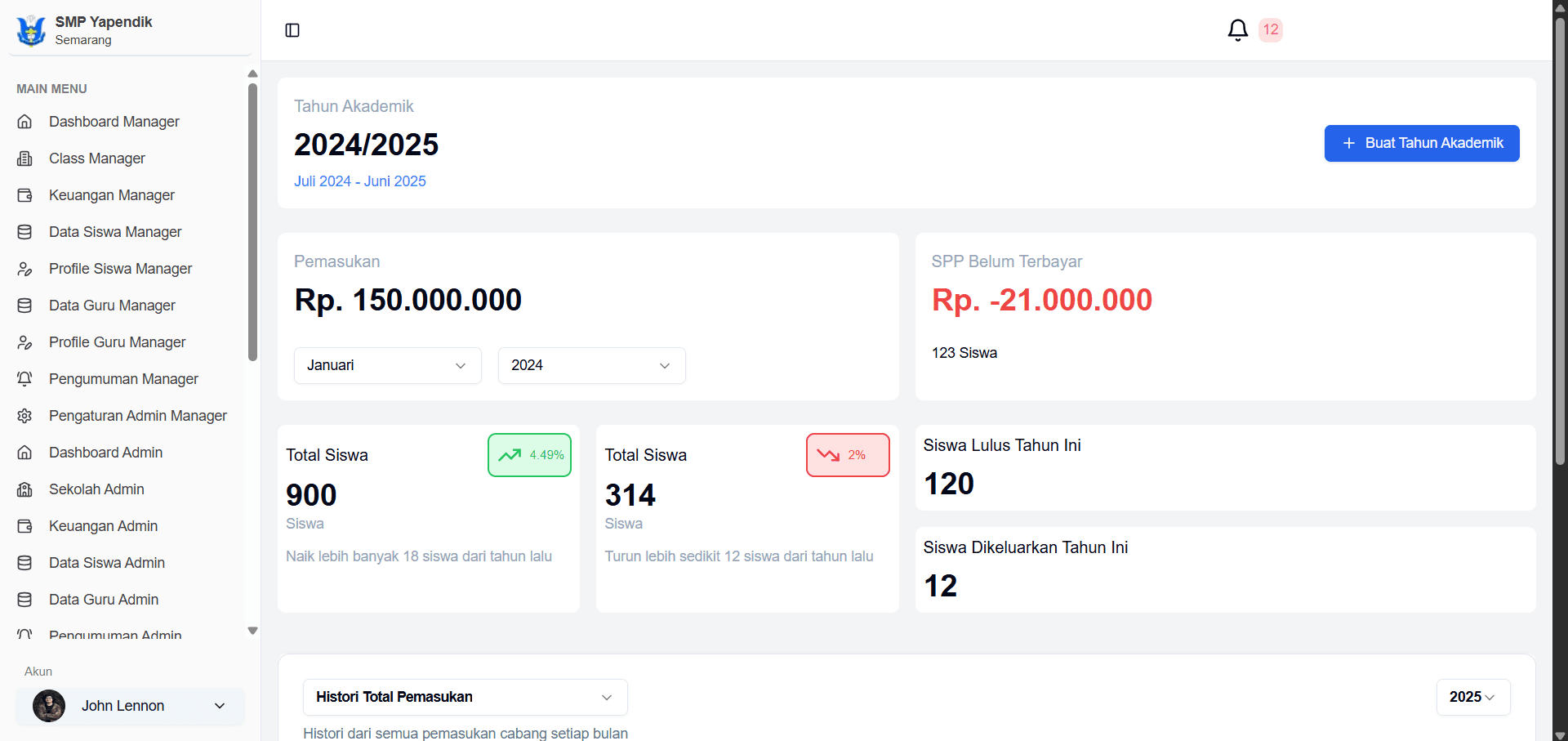Click the Pengumuman Manager bell icon

(25, 379)
